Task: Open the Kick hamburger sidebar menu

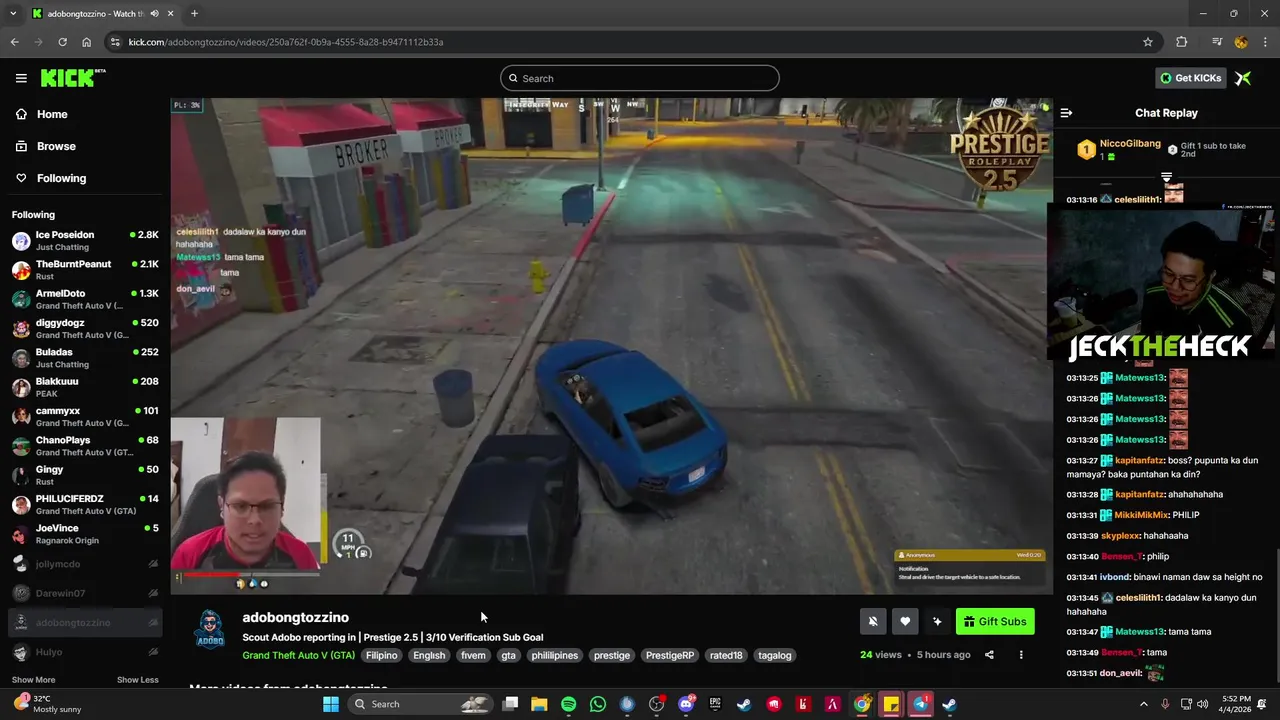Action: (21, 78)
